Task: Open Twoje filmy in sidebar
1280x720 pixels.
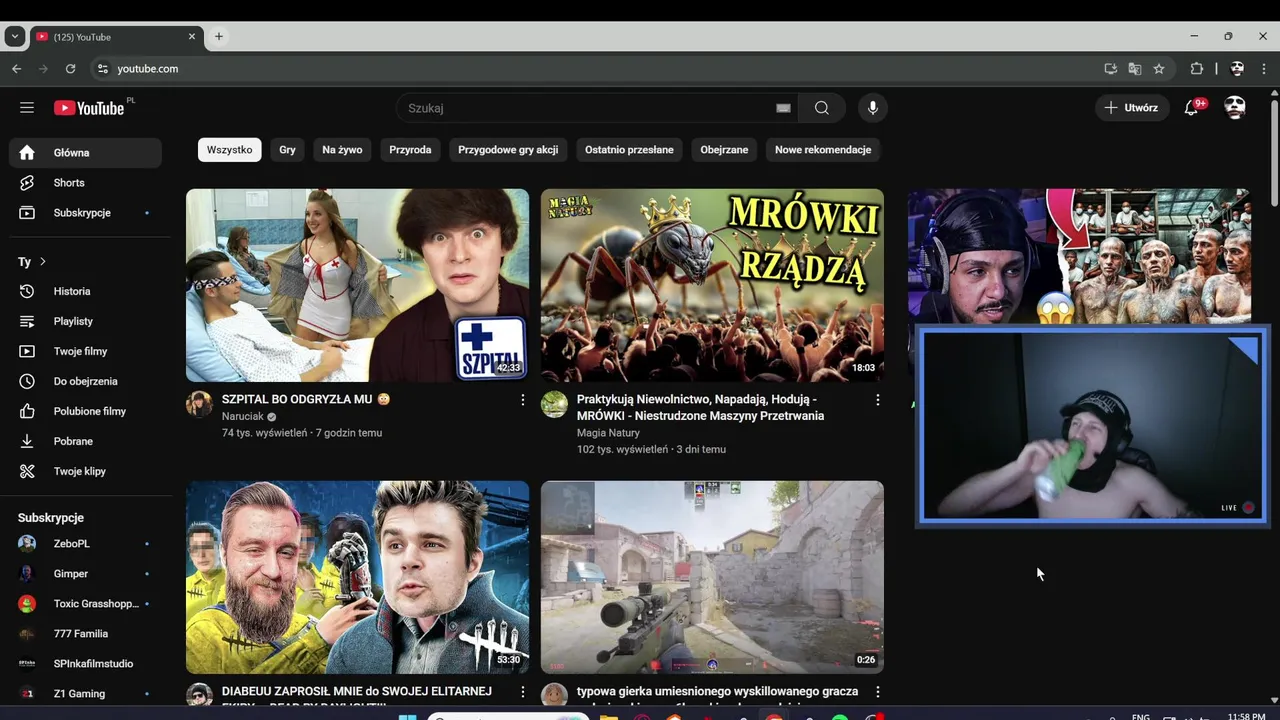Action: pyautogui.click(x=85, y=351)
